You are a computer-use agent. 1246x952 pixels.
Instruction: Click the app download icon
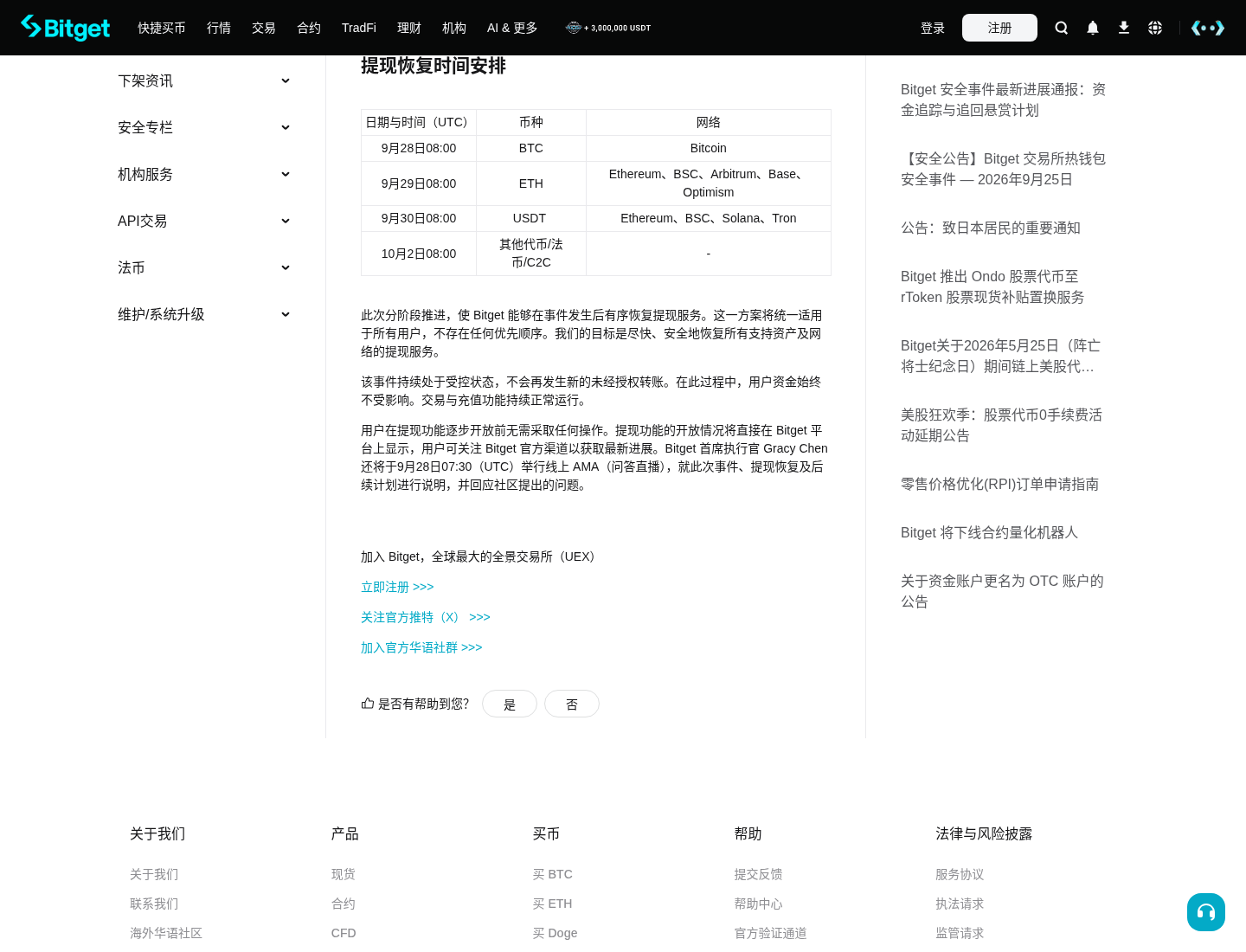tap(1124, 28)
